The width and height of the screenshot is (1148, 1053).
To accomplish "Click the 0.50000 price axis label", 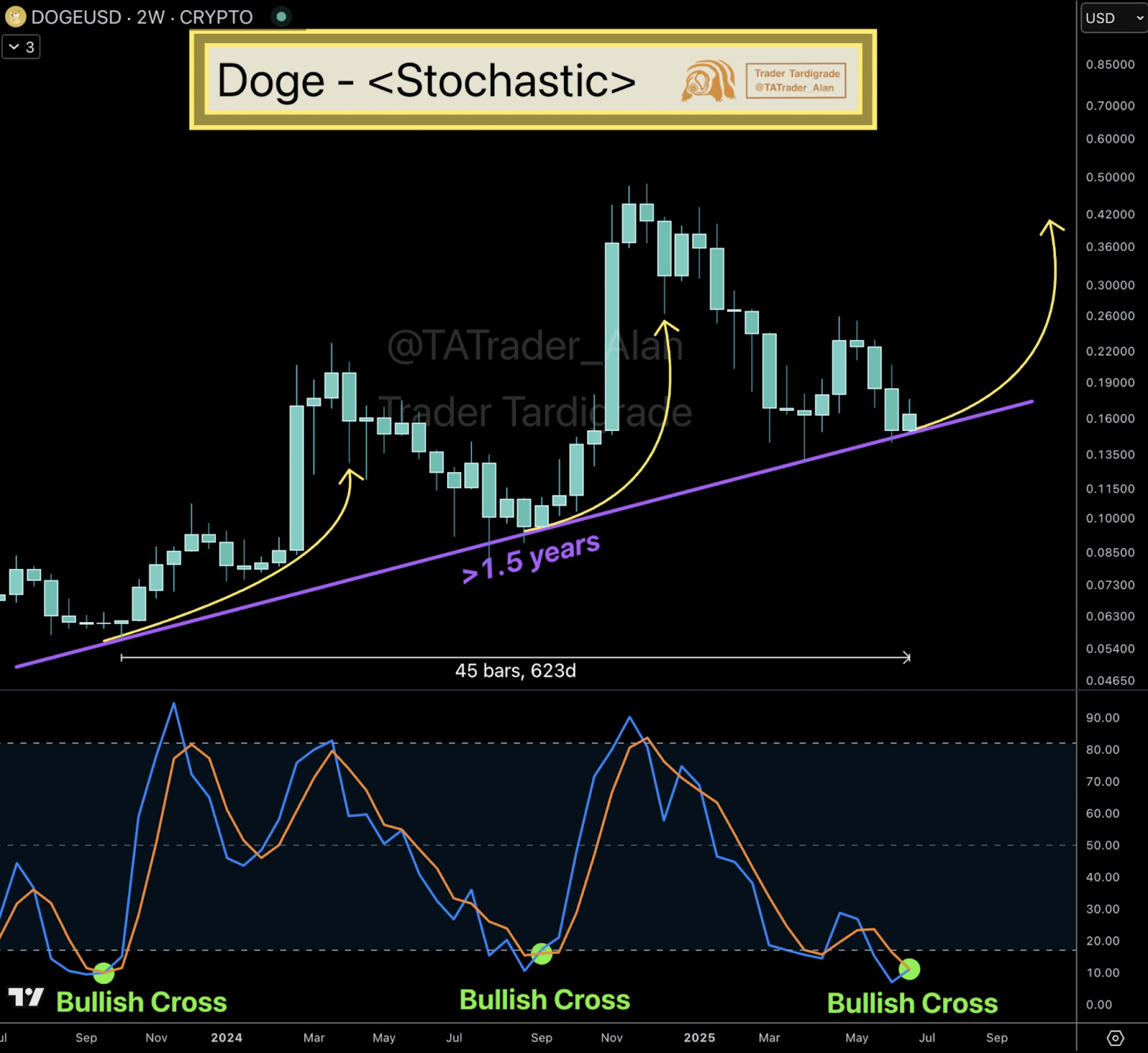I will coord(1110,177).
